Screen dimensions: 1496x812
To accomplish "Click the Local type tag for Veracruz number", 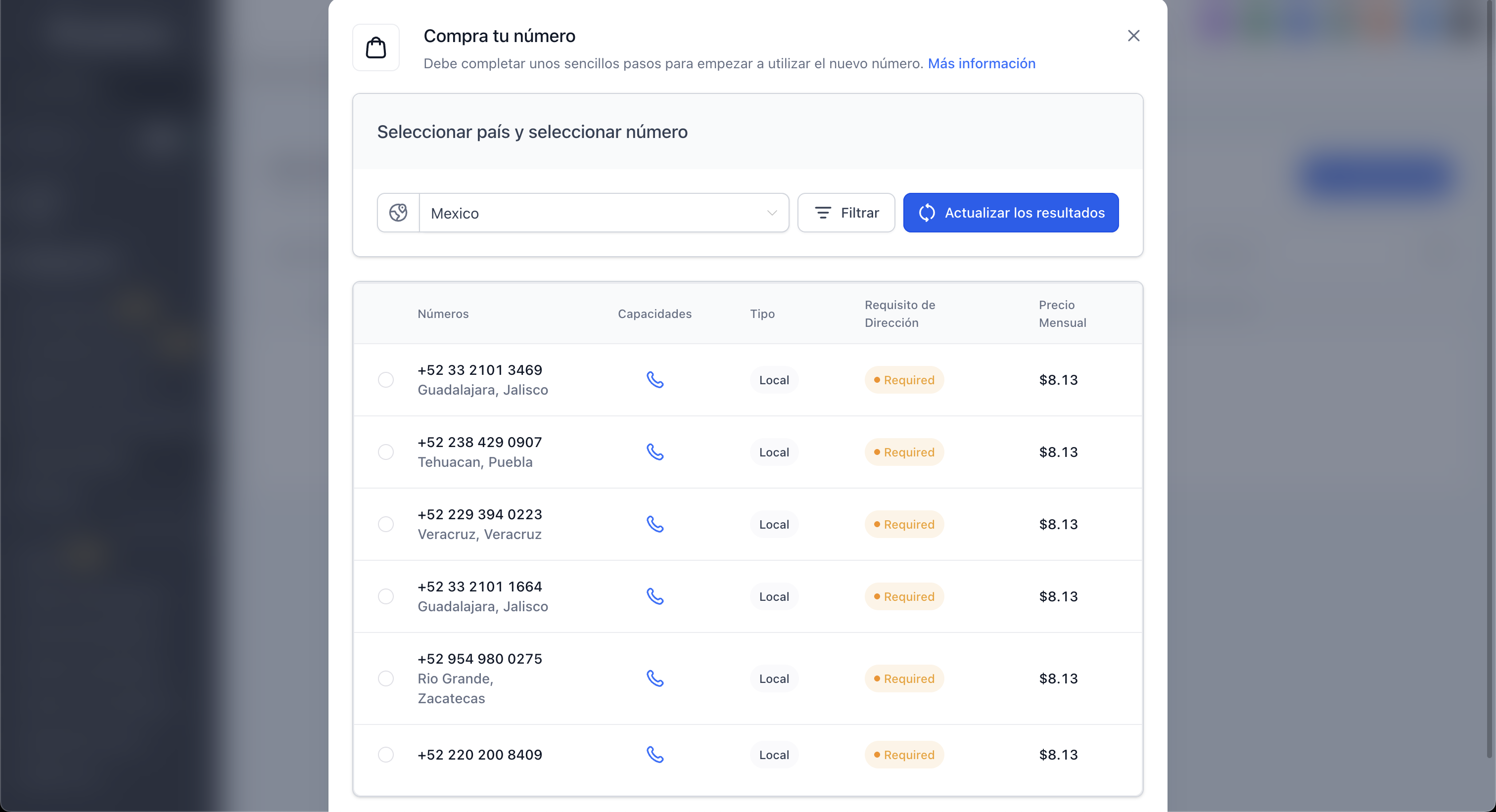I will 774,524.
